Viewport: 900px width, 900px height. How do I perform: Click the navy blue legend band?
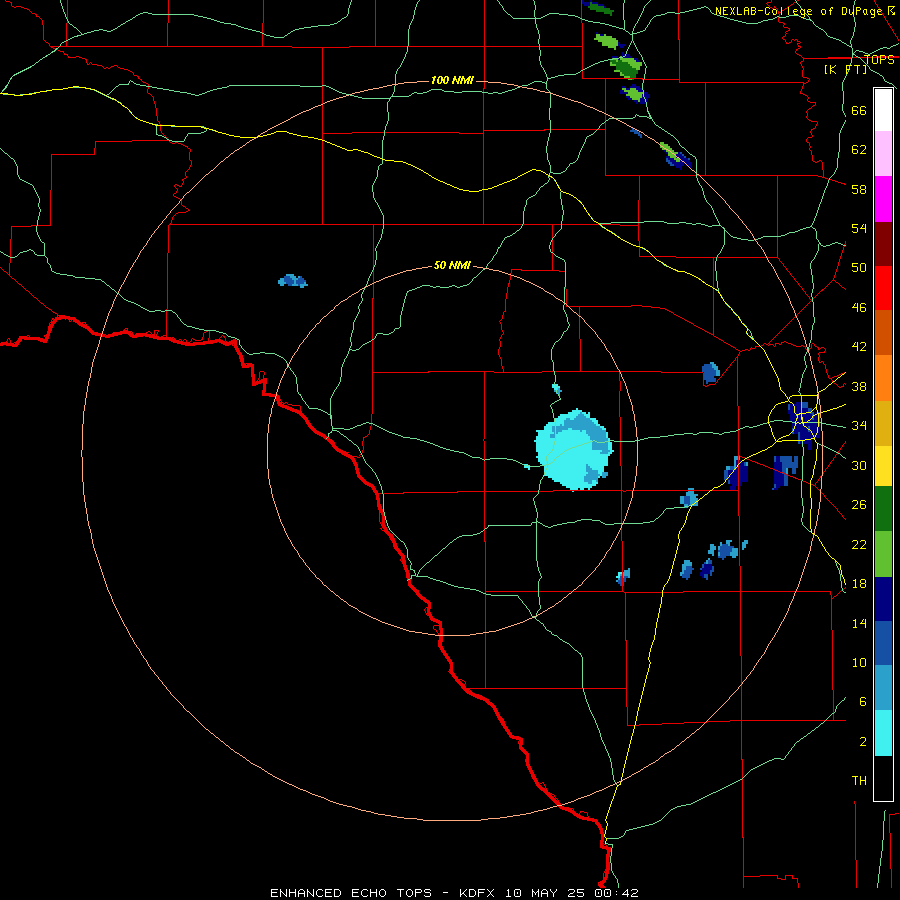pyautogui.click(x=883, y=599)
